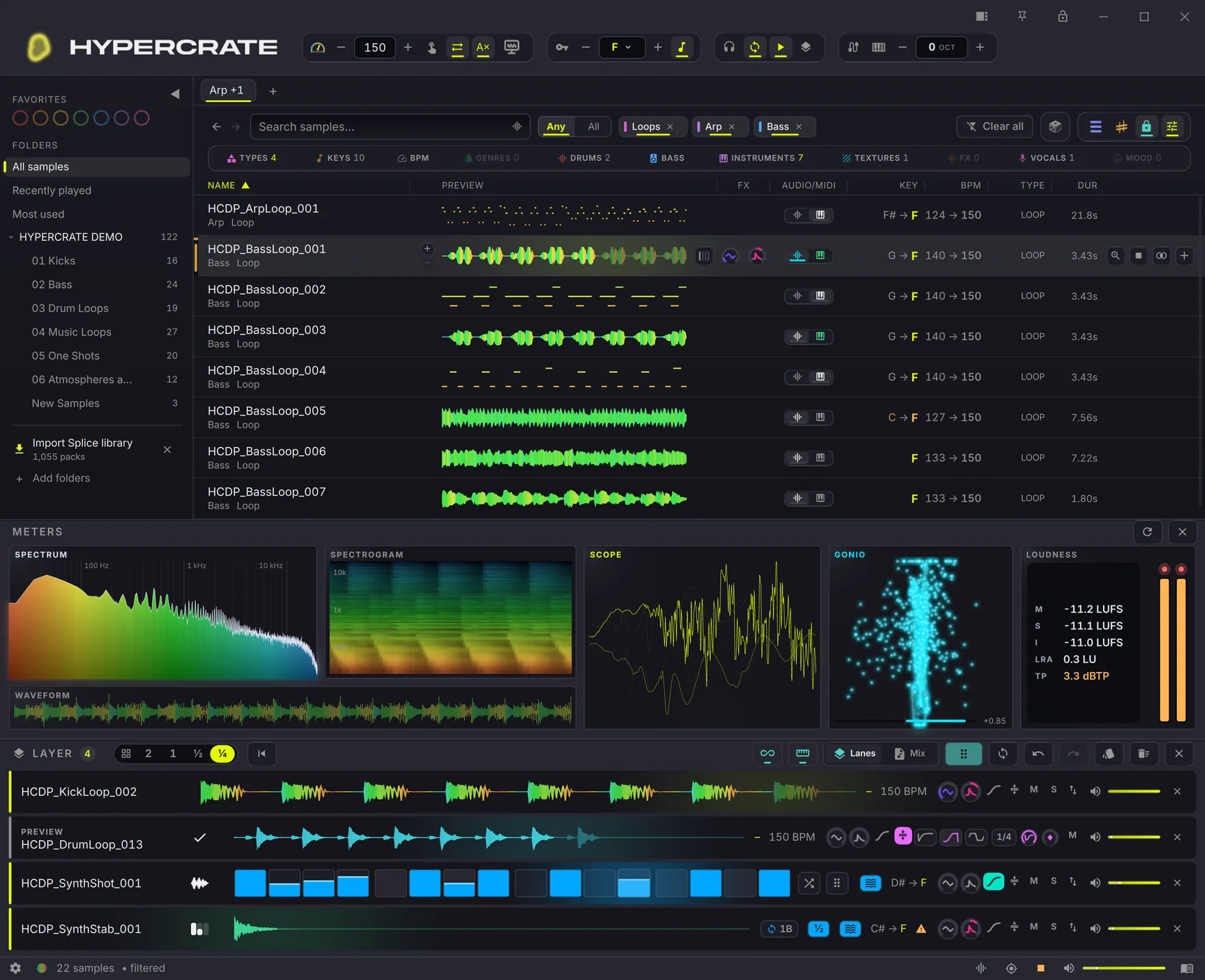Viewport: 1205px width, 980px height.
Task: Open the INSTRUMENTS 7 filter dropdown
Action: pos(761,158)
